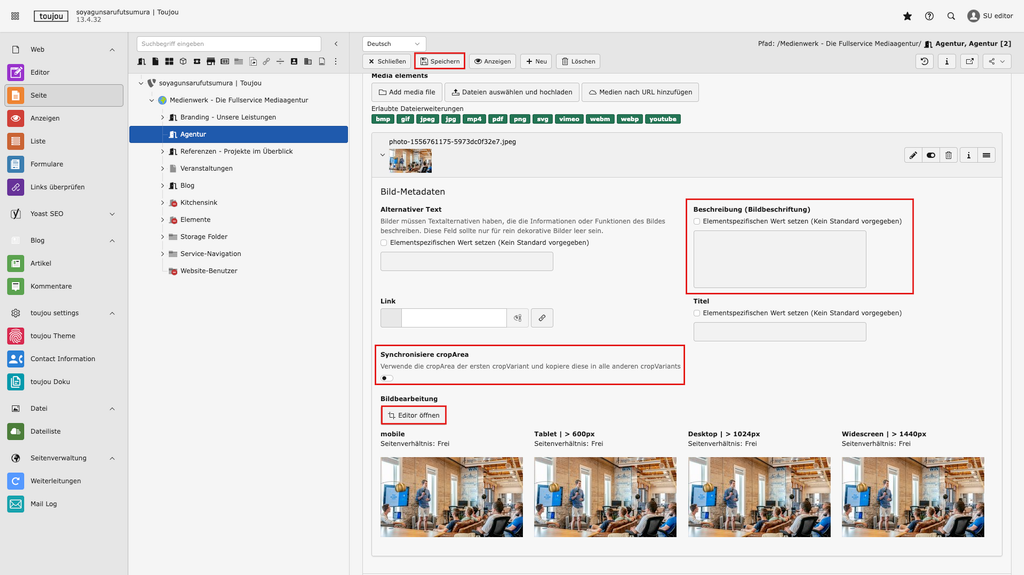Screen dimensions: 1024x575
Task: Open the Dateiliste module
Action: tap(64, 431)
